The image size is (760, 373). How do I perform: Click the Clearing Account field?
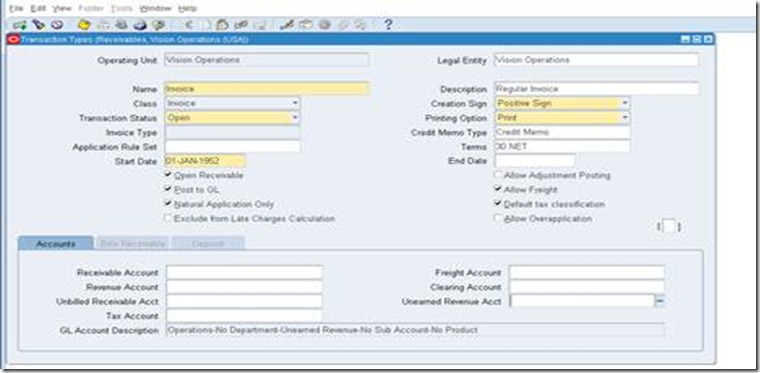click(586, 287)
